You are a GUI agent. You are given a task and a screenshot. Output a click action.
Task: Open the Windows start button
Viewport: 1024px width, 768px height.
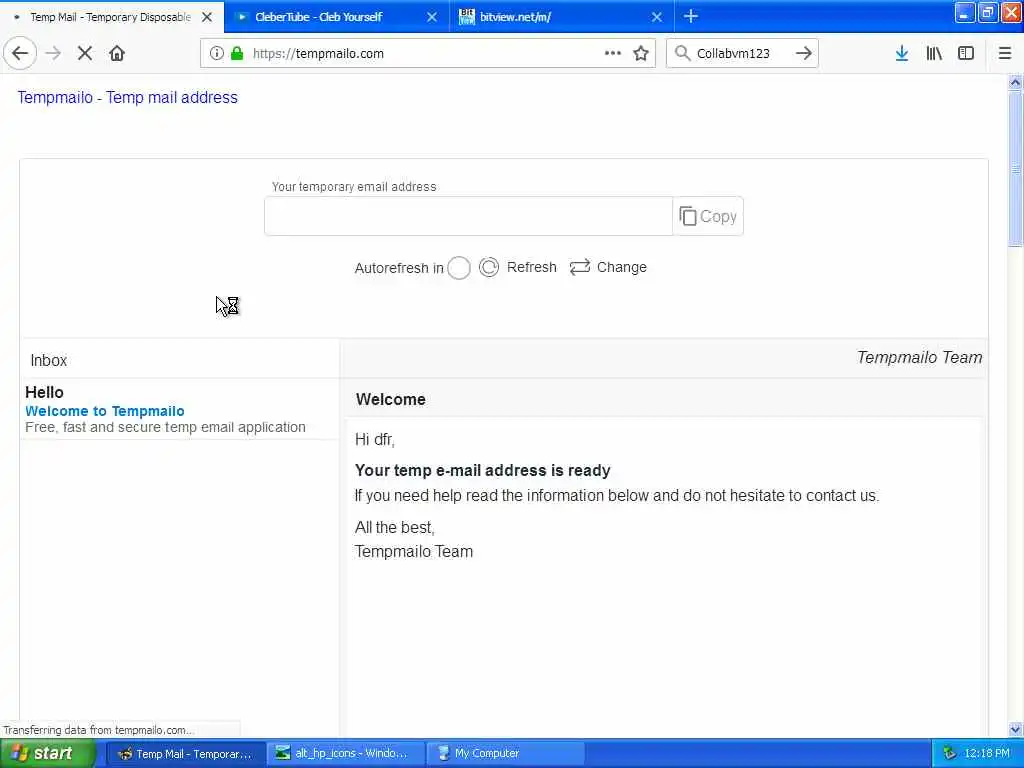click(47, 754)
